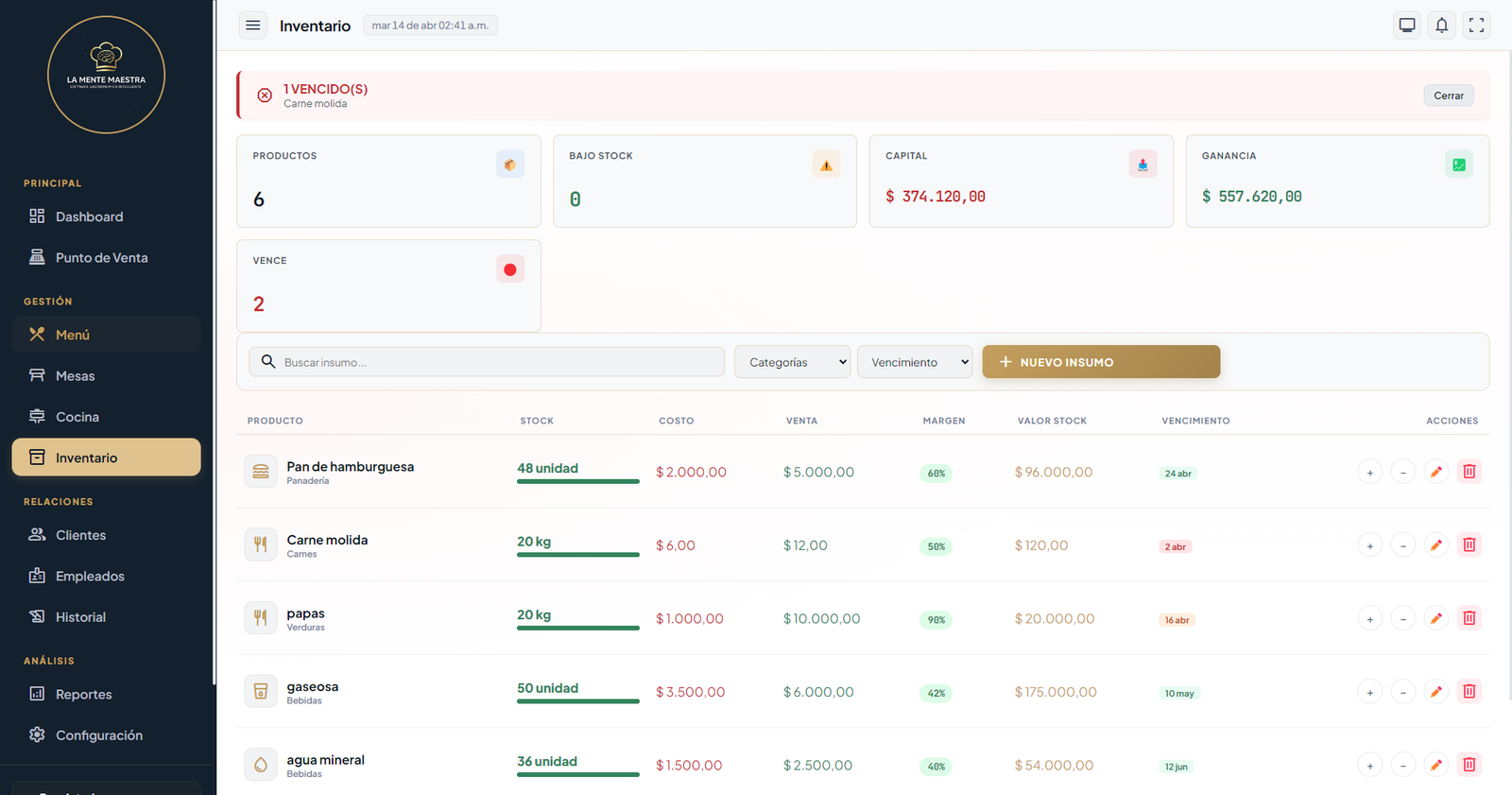Viewport: 1512px width, 795px height.
Task: Delete Pan de hamburguesa with trash icon
Action: [x=1469, y=472]
